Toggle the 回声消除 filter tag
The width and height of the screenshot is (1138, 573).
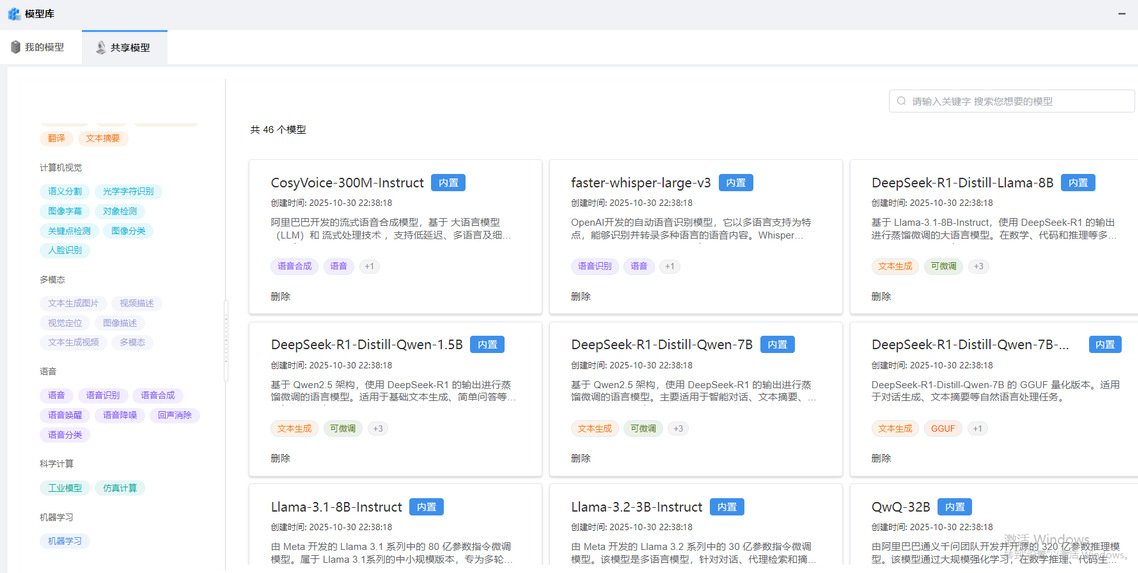(174, 415)
